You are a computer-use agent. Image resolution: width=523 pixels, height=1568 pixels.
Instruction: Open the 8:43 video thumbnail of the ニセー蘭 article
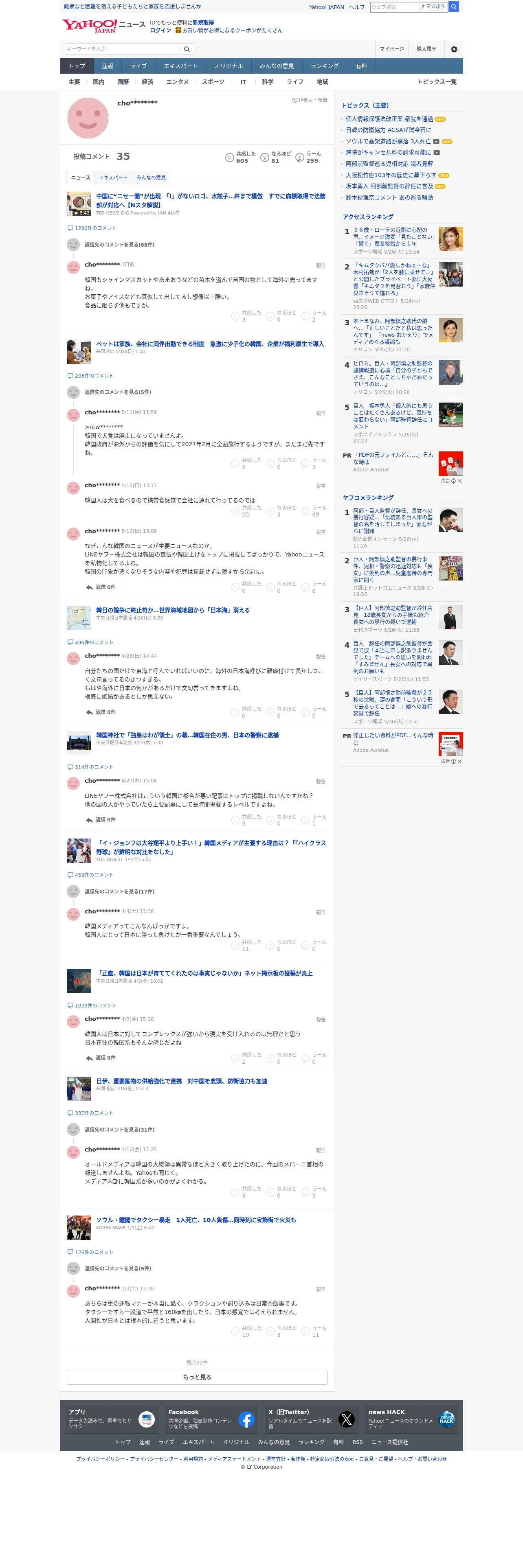tap(79, 204)
